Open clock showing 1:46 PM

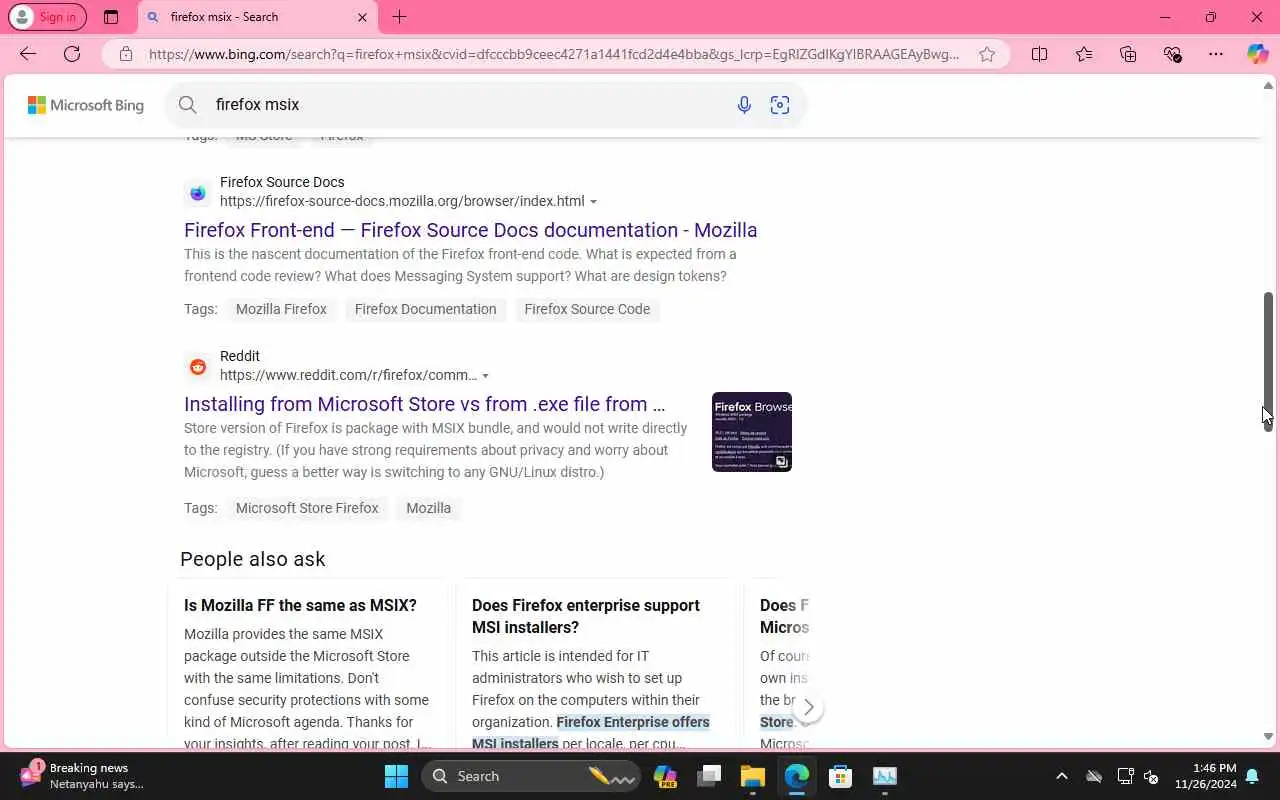(x=1206, y=776)
